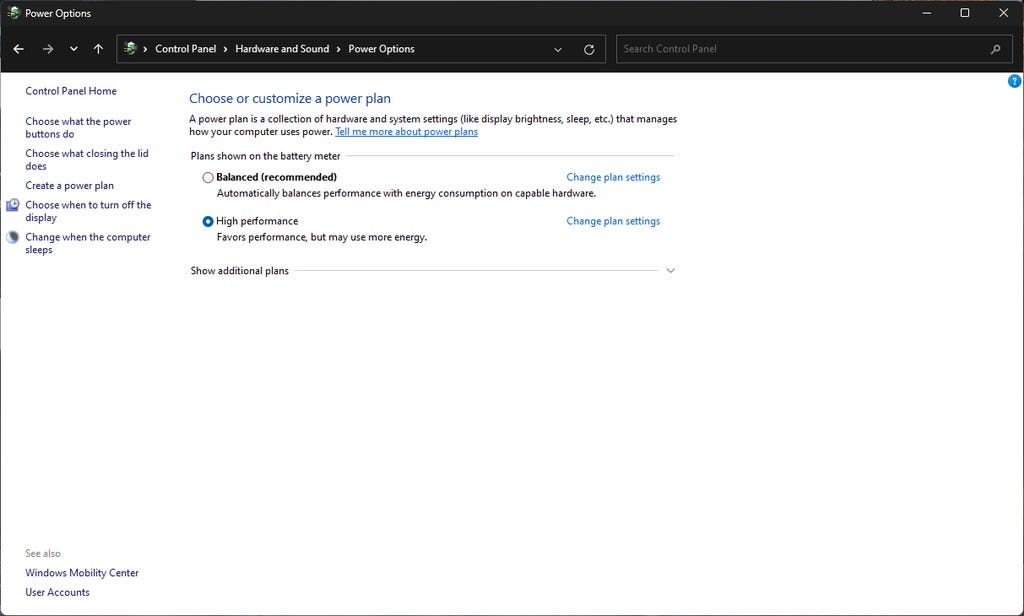Image resolution: width=1024 pixels, height=616 pixels.
Task: Click the Choose or customize a power plan heading
Action: 290,99
